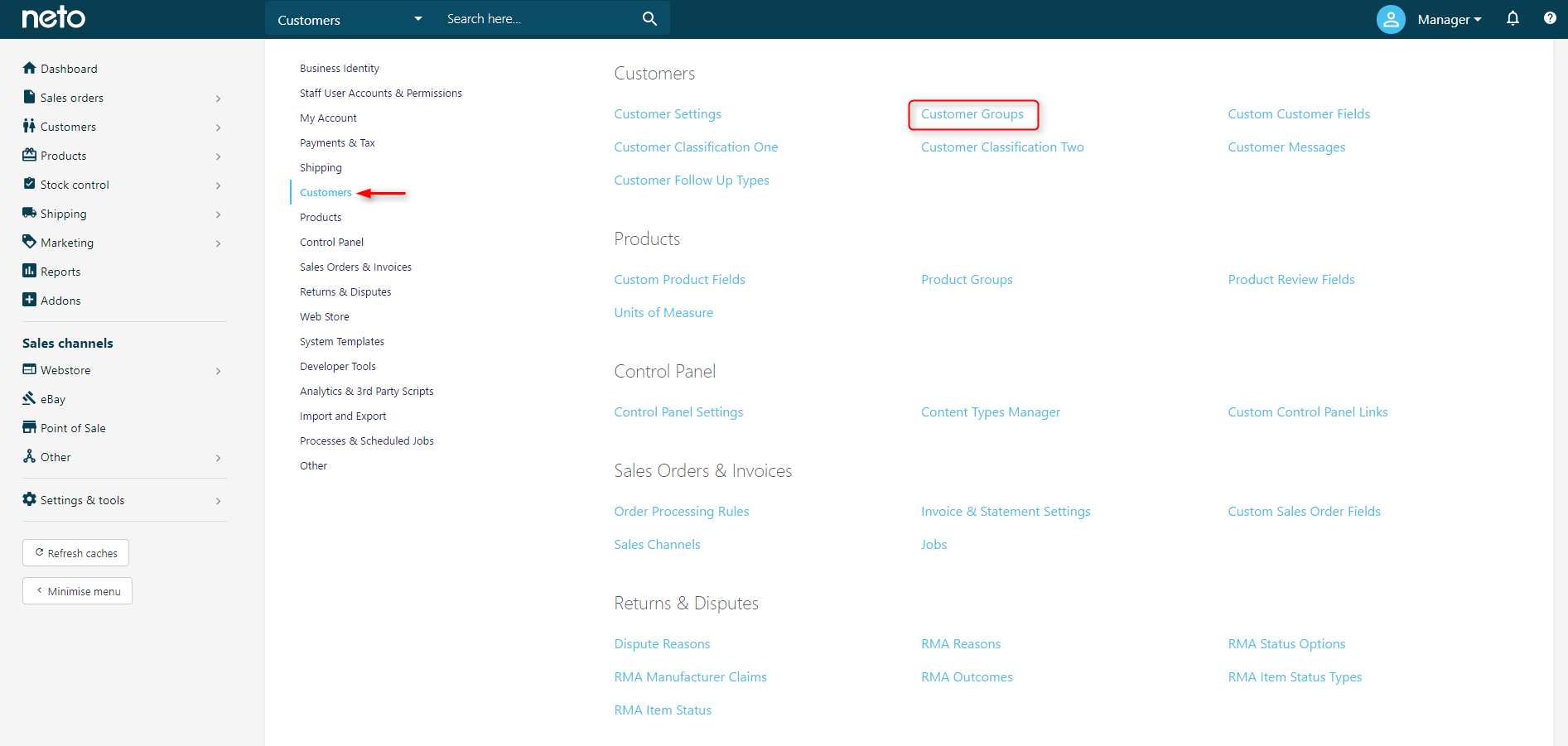Click the Refresh caches button
This screenshot has width=1568, height=746.
(75, 552)
